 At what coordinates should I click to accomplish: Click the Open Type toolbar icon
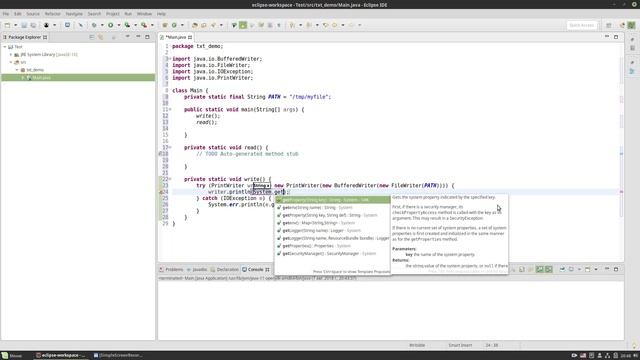[195, 25]
